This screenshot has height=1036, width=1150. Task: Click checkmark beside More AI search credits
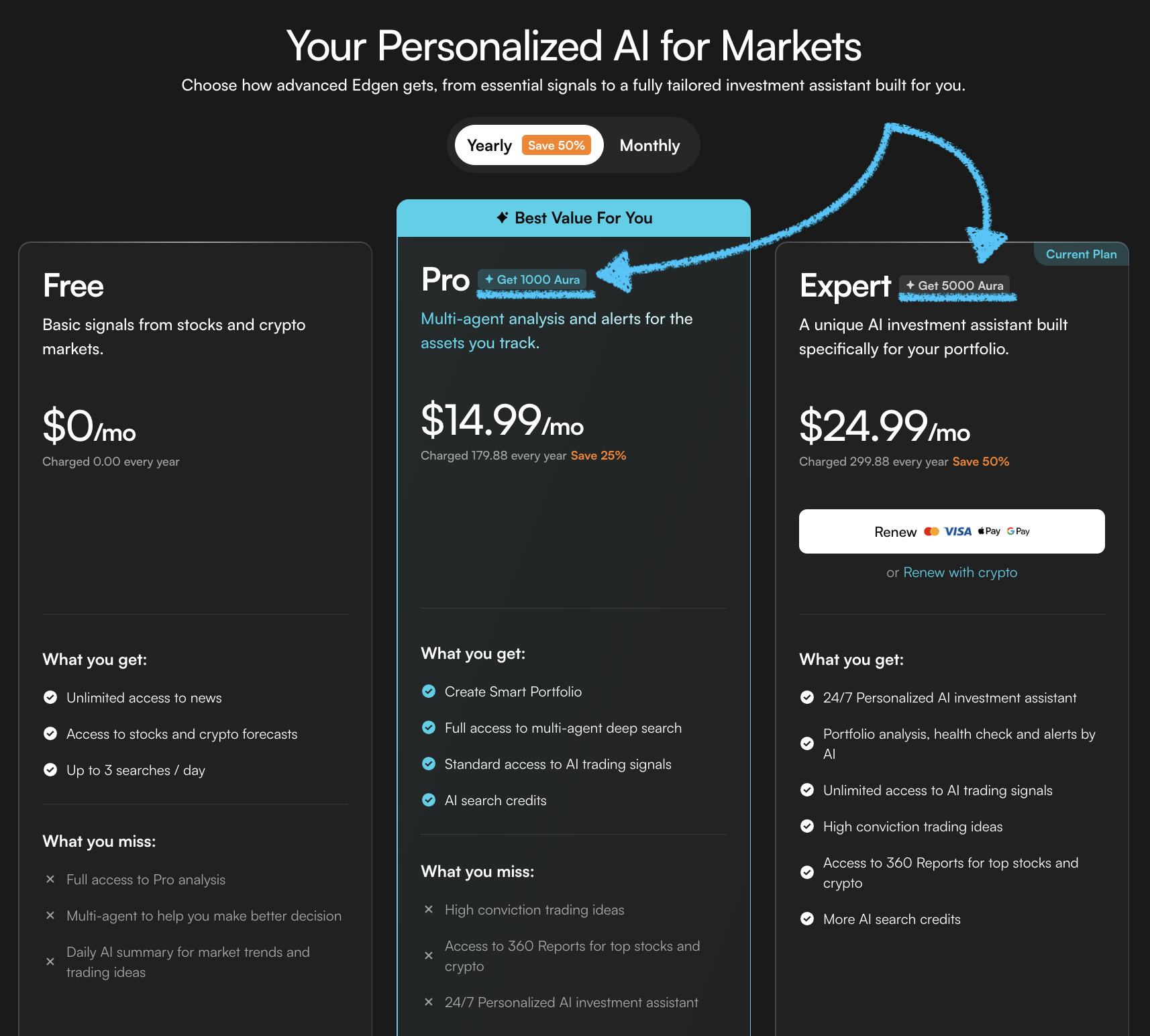(x=807, y=919)
